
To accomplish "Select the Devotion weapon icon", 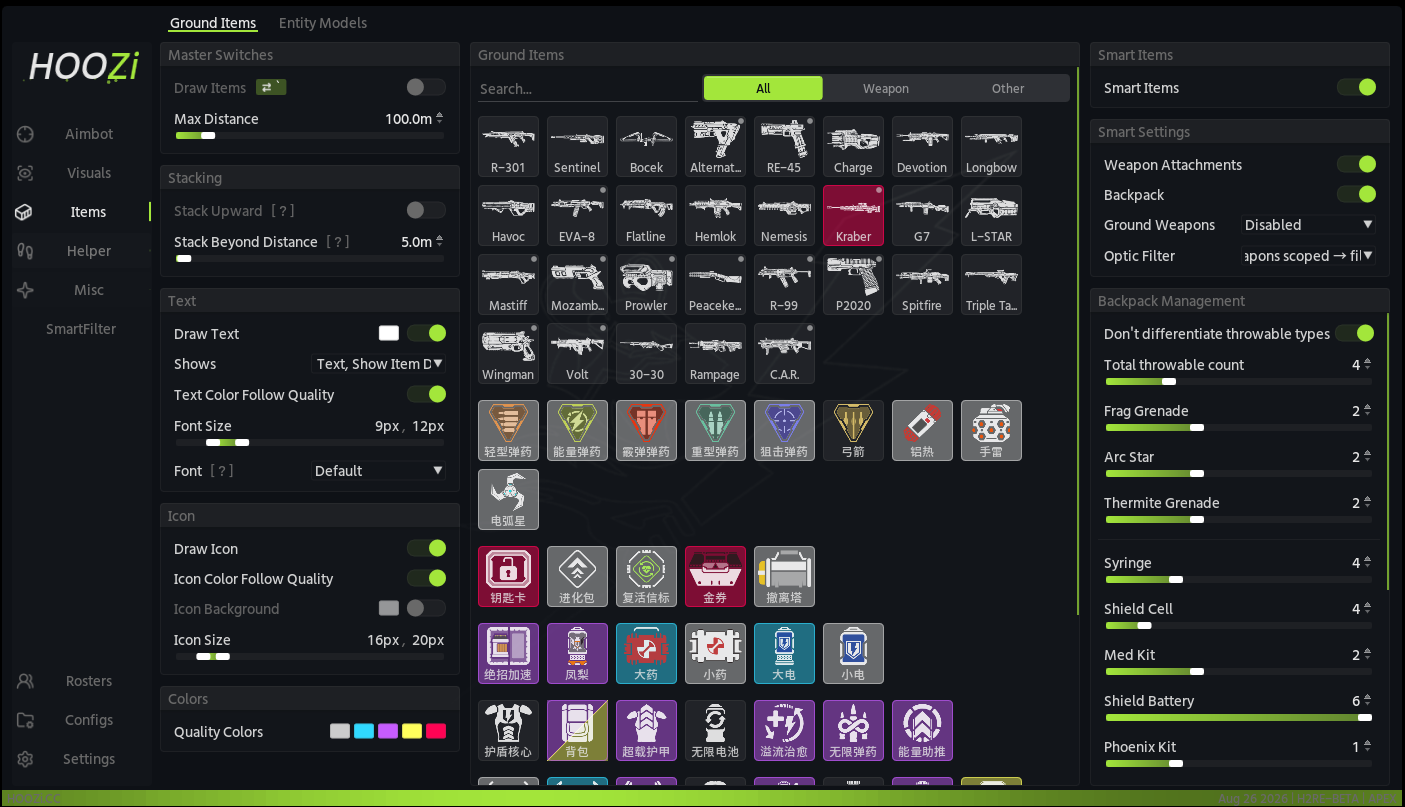I will pyautogui.click(x=922, y=146).
